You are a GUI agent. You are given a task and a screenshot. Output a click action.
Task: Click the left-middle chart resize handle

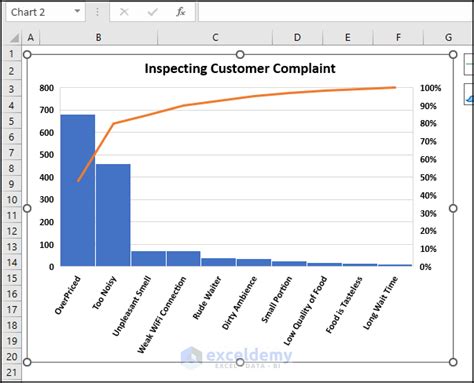pyautogui.click(x=27, y=208)
